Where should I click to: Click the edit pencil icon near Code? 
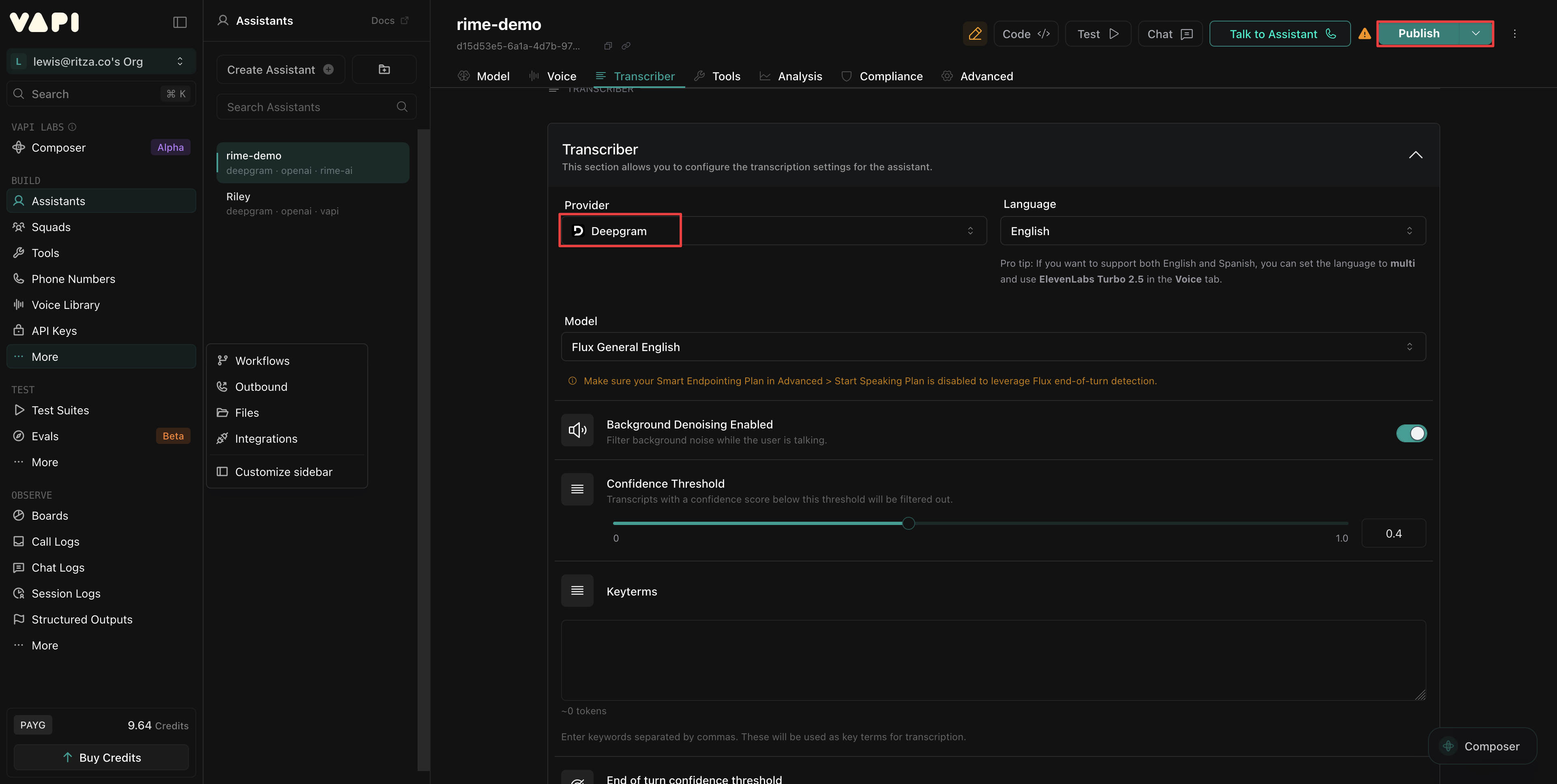tap(975, 33)
